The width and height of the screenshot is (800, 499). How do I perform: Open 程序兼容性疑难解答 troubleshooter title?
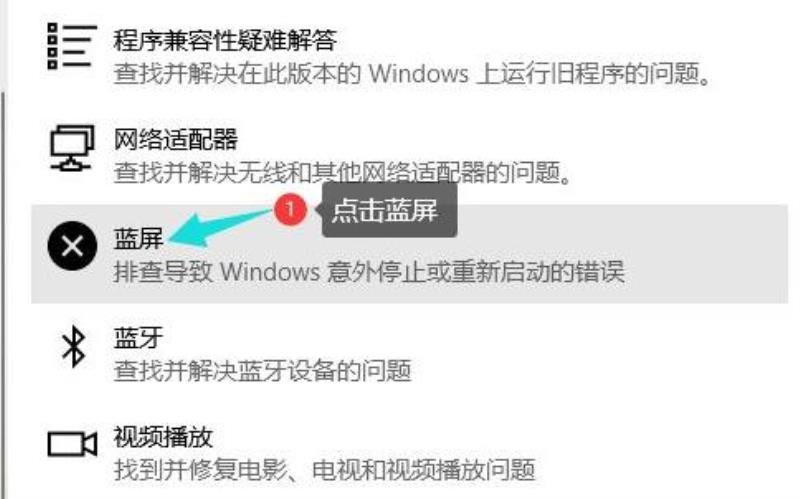(225, 40)
